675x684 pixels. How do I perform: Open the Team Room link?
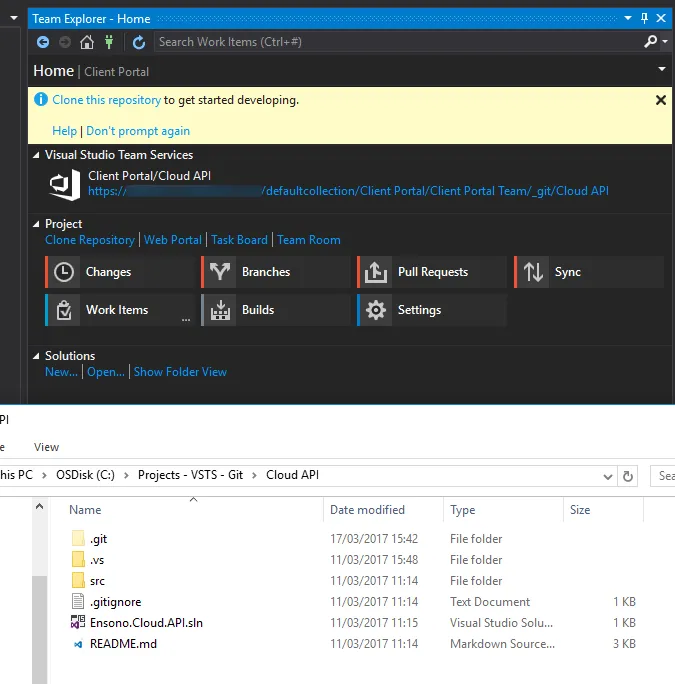click(x=308, y=240)
